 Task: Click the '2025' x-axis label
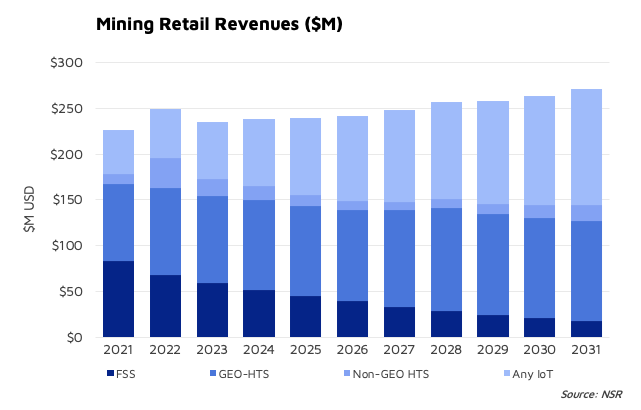pyautogui.click(x=305, y=350)
